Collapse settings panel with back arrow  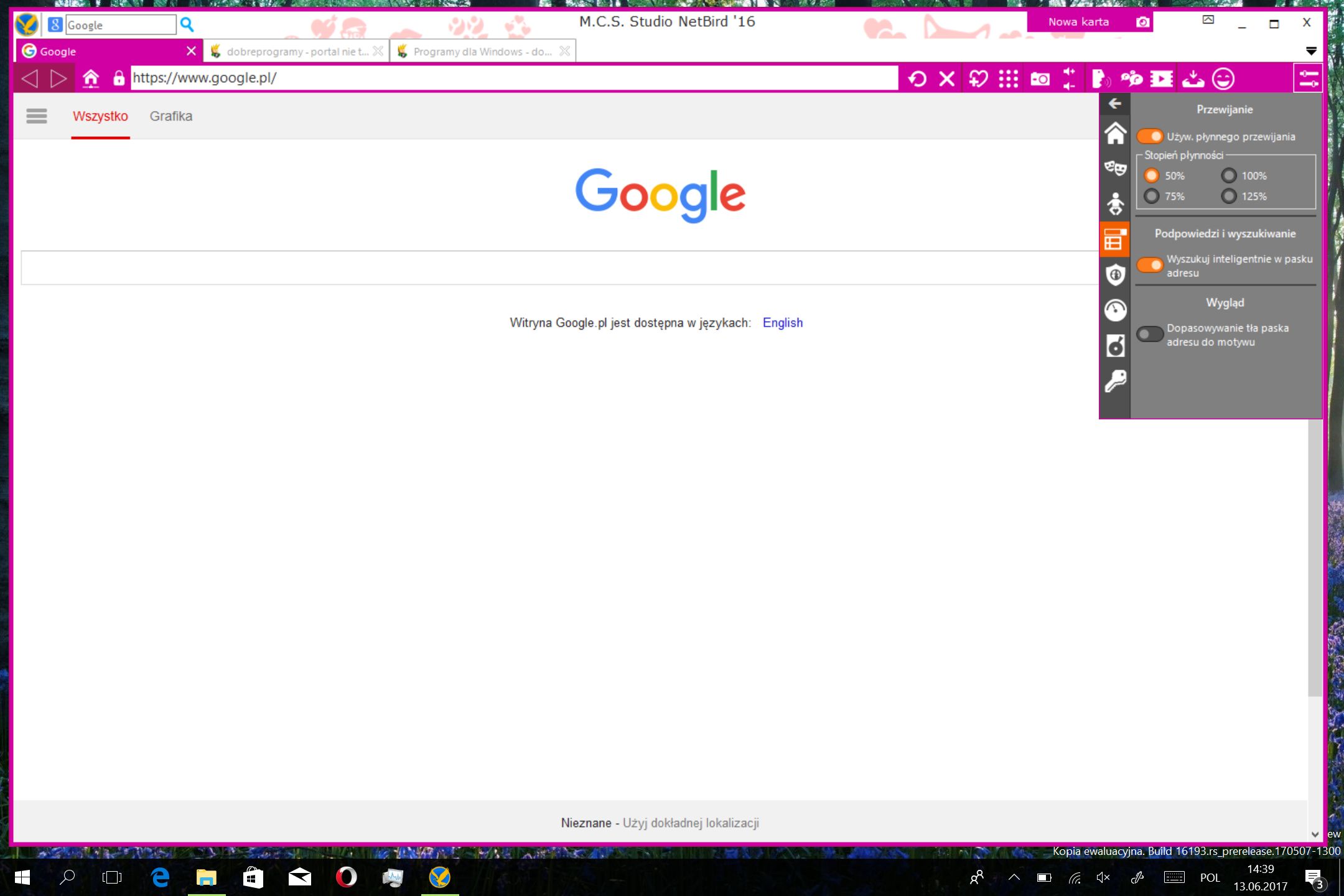pyautogui.click(x=1115, y=103)
